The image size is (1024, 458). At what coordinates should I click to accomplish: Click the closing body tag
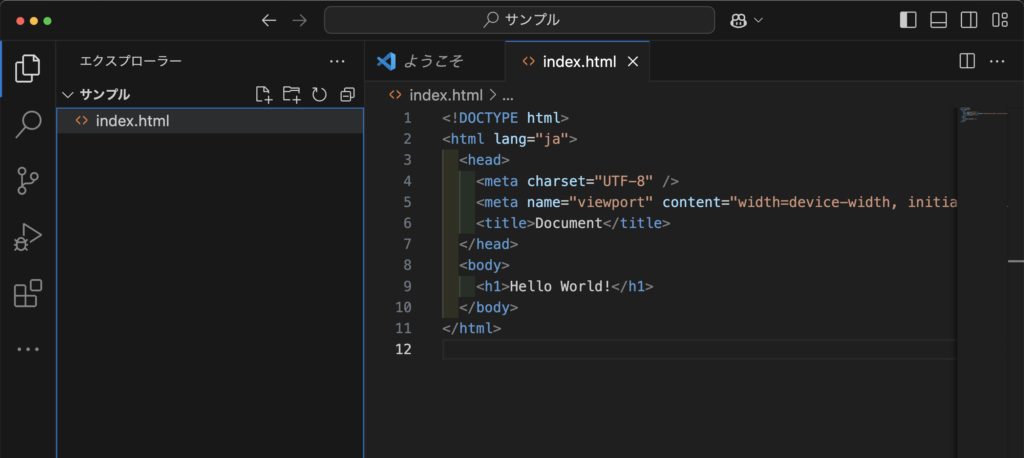[488, 307]
